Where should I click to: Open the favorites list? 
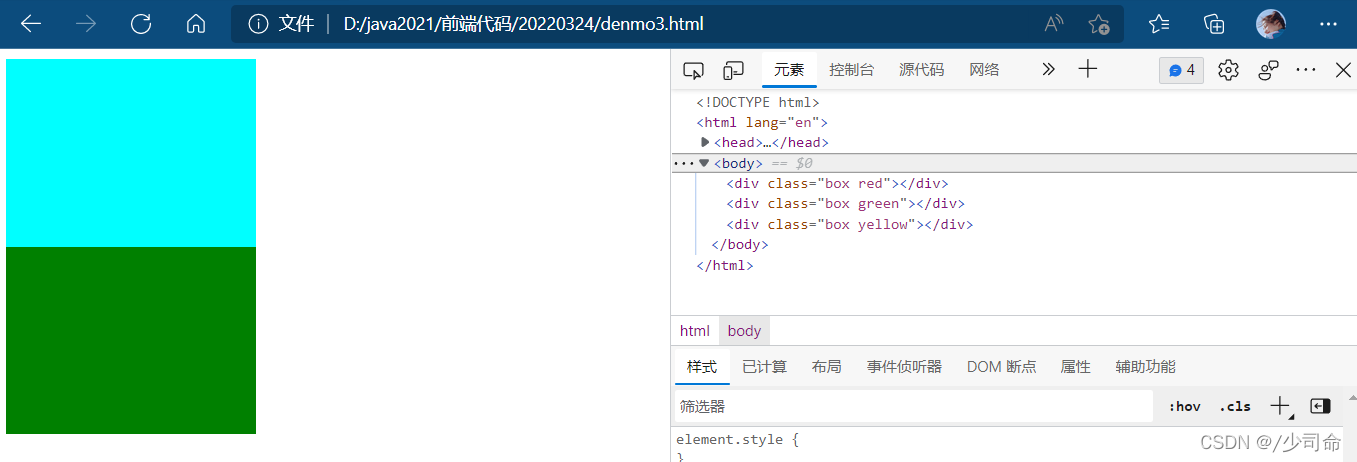(x=1159, y=24)
